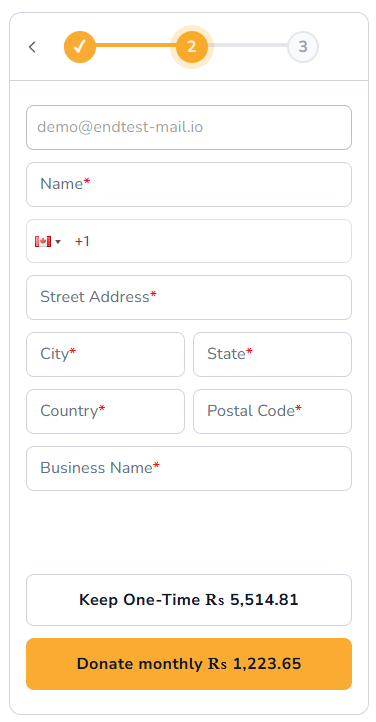Click the Canadian flag icon
The width and height of the screenshot is (376, 722).
[x=42, y=242]
